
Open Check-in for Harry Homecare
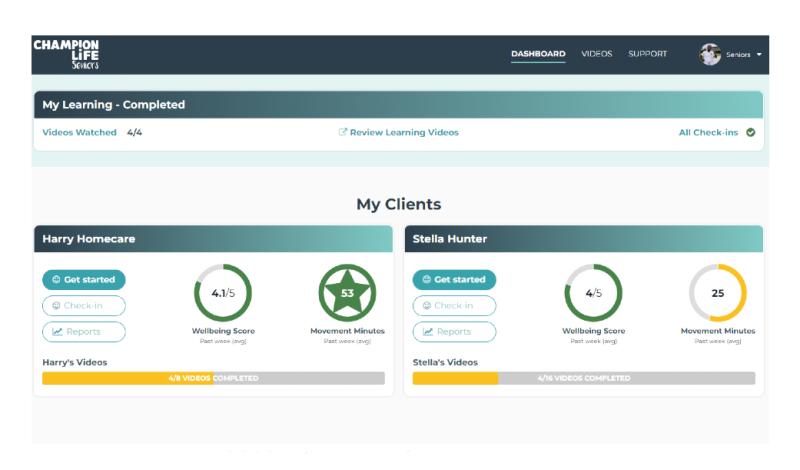tap(84, 305)
